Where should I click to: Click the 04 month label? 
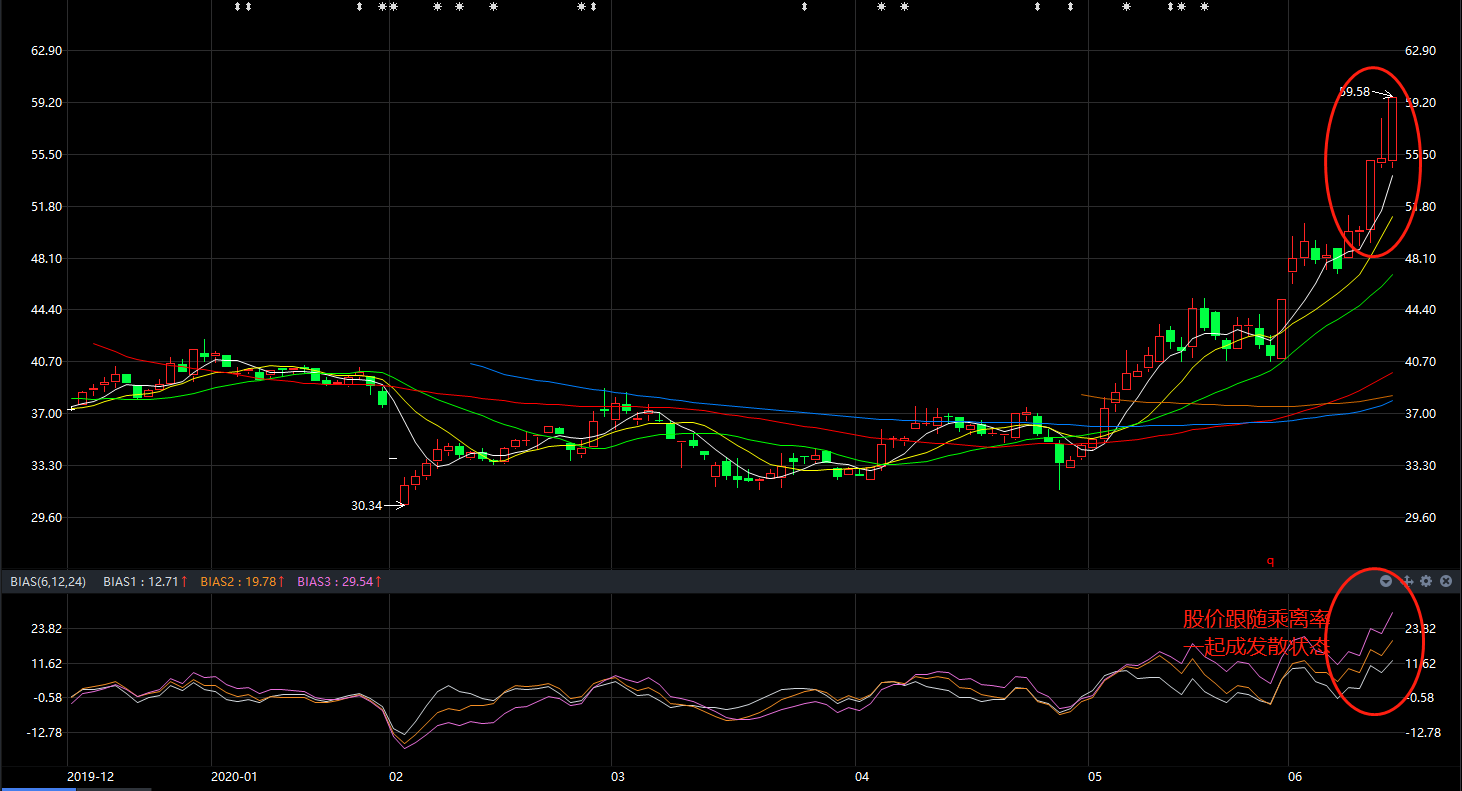(x=863, y=776)
